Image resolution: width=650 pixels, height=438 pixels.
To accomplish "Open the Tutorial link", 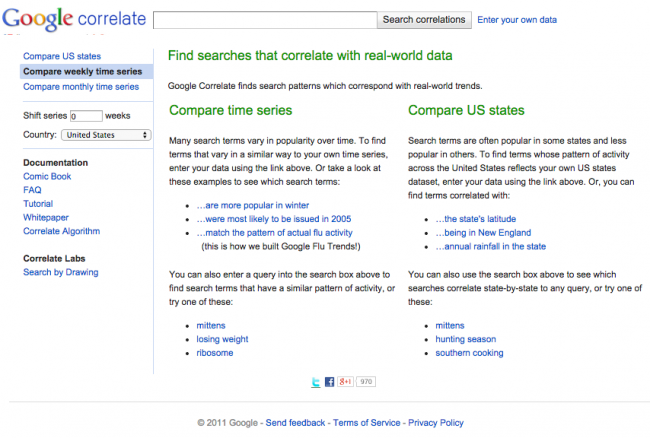I will [x=38, y=203].
